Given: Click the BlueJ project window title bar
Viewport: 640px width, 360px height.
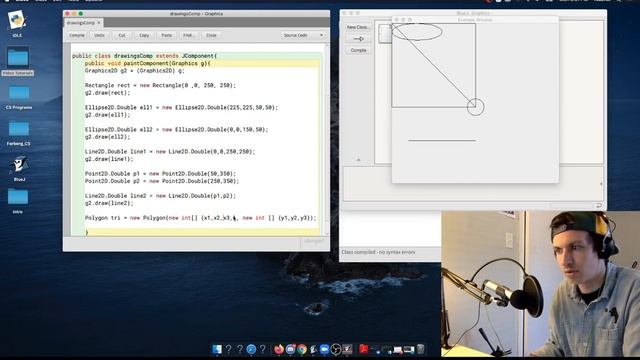Looking at the screenshot, I should (x=473, y=13).
